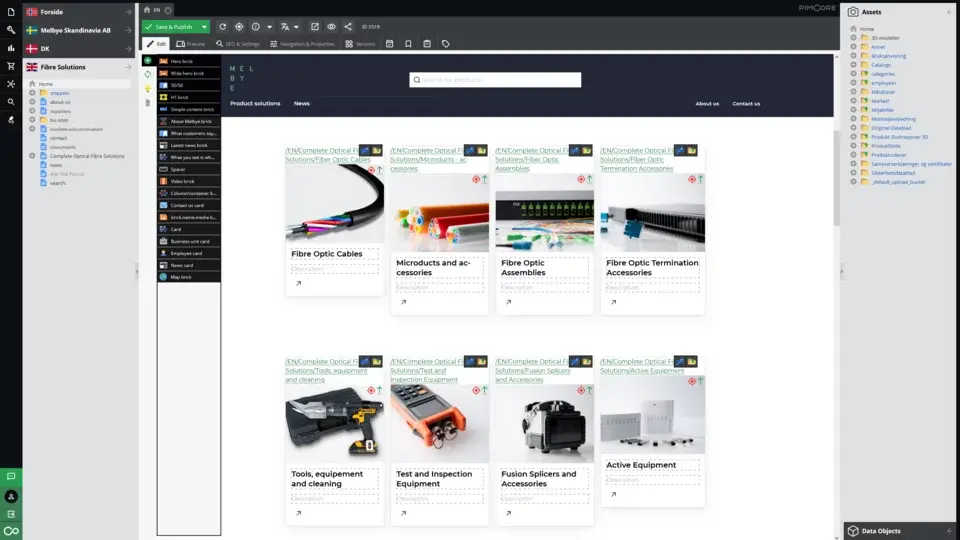Click the chat notifications icon in the sidebar
The height and width of the screenshot is (540, 960).
tap(11, 476)
